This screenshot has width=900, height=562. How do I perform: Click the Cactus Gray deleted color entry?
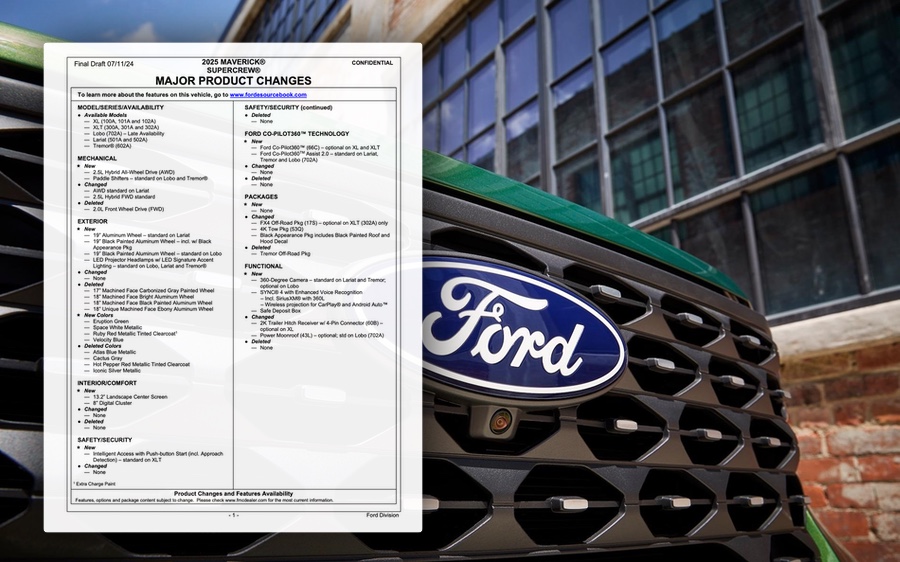coord(110,358)
